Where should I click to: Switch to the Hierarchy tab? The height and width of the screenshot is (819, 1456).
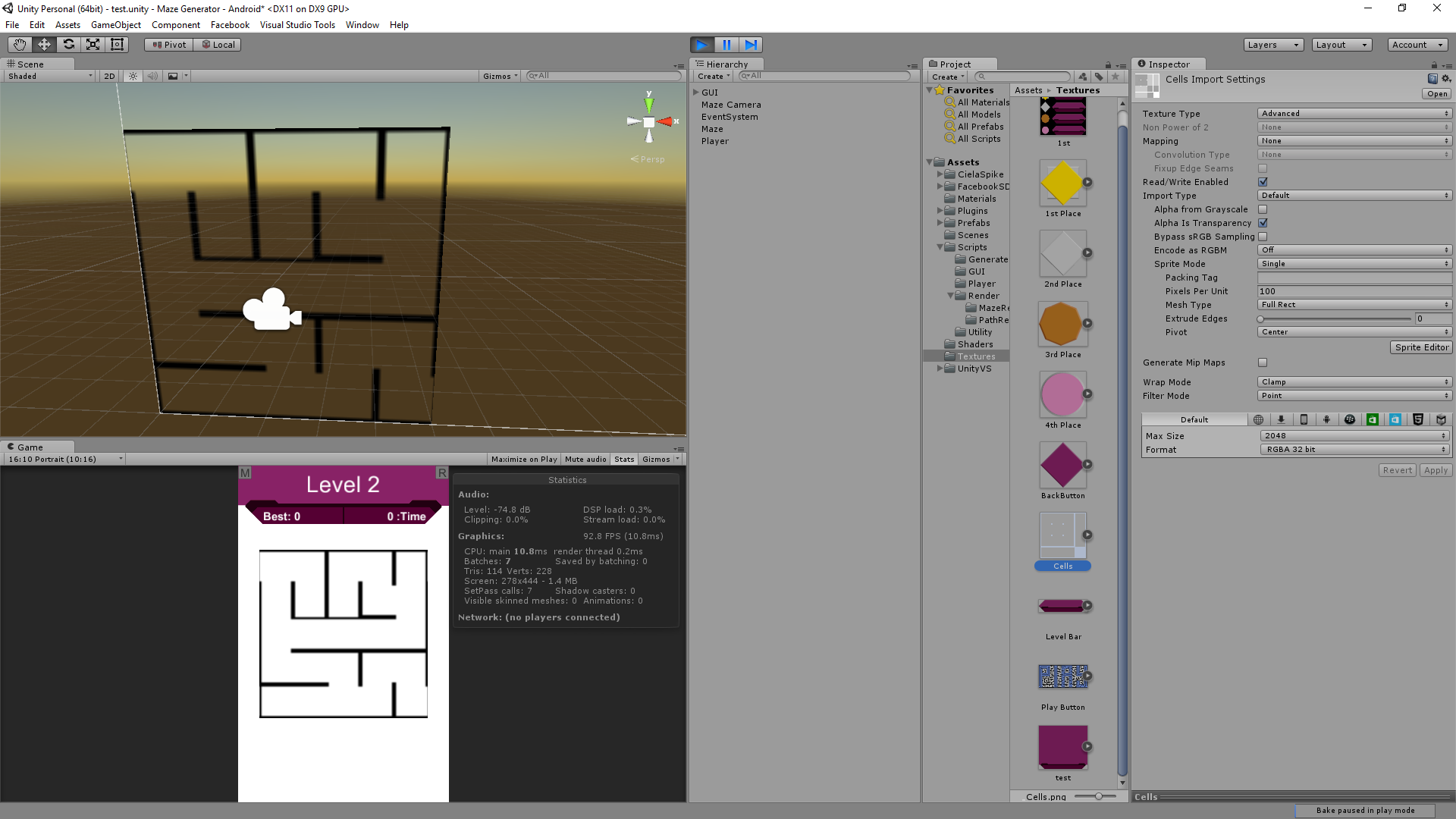[726, 64]
